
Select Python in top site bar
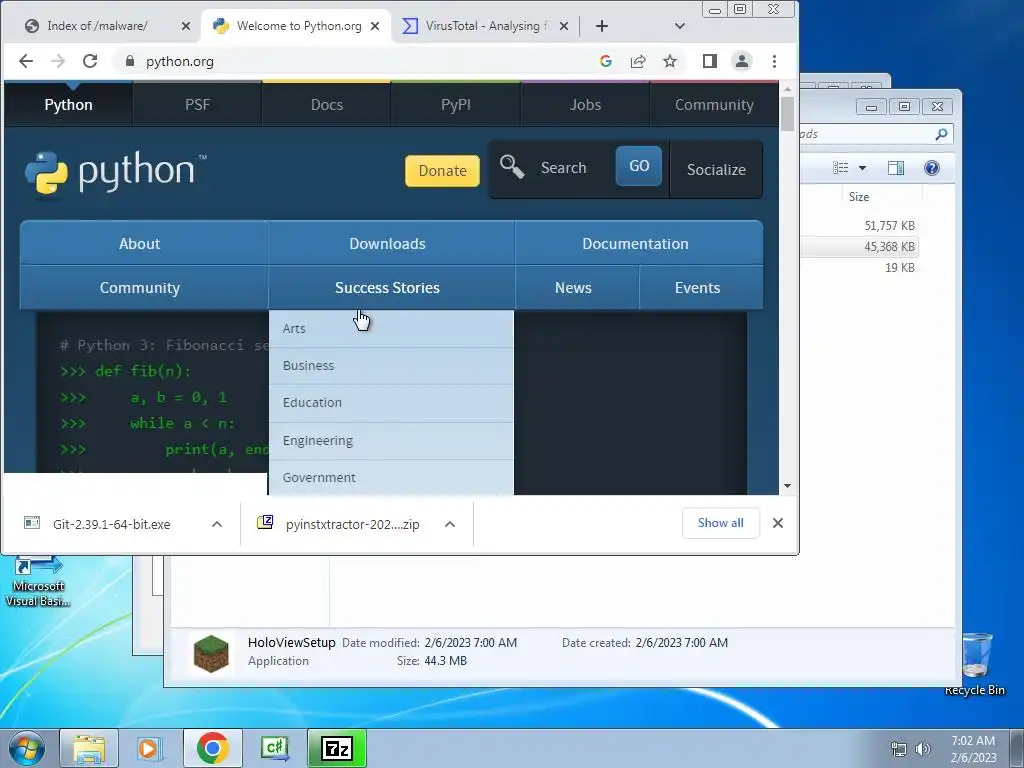(69, 104)
